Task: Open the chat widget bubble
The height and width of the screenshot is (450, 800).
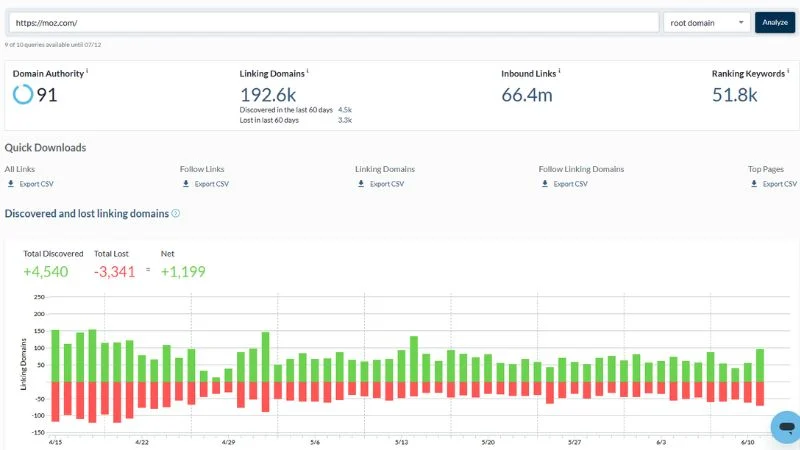Action: point(786,427)
